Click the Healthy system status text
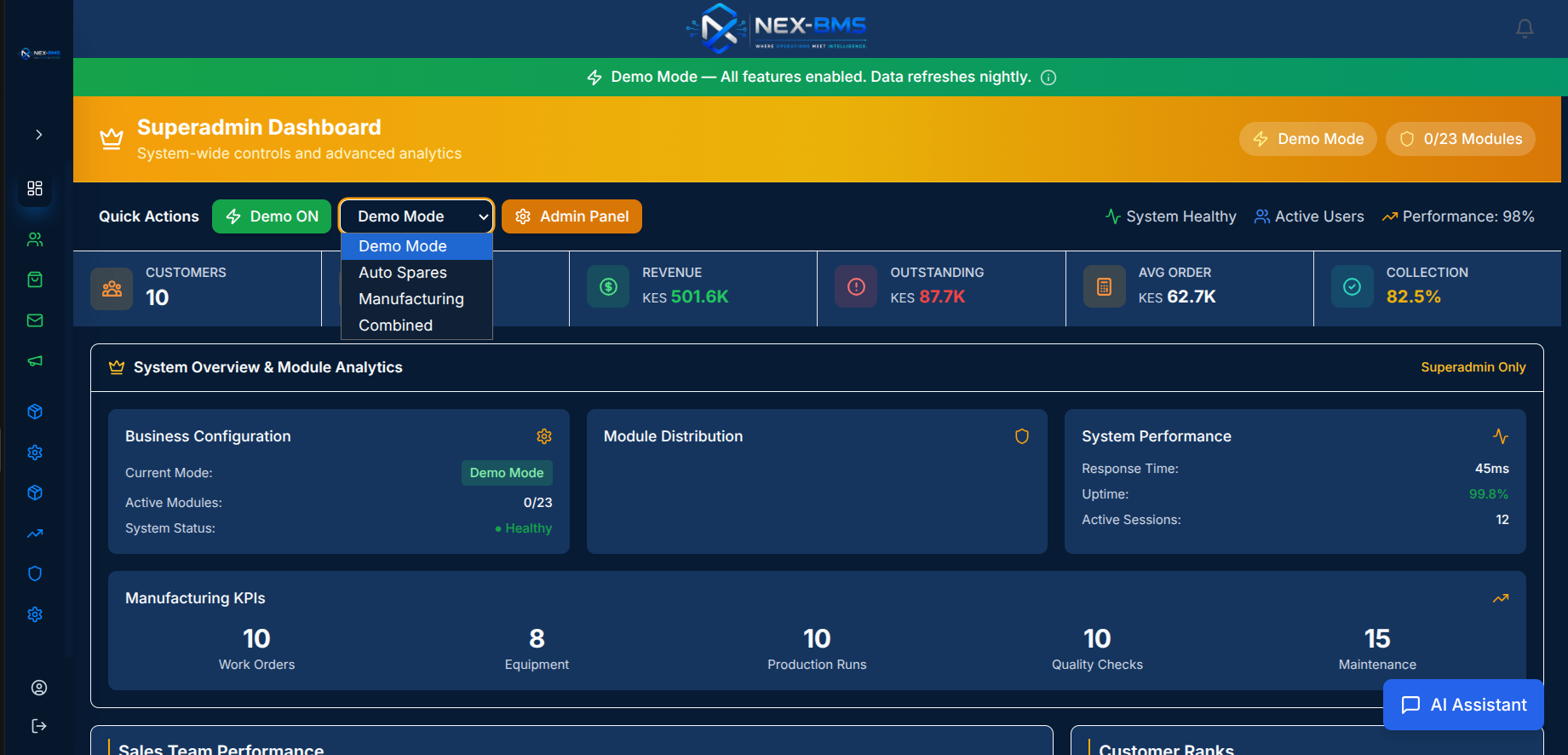This screenshot has width=1568, height=755. coord(524,528)
